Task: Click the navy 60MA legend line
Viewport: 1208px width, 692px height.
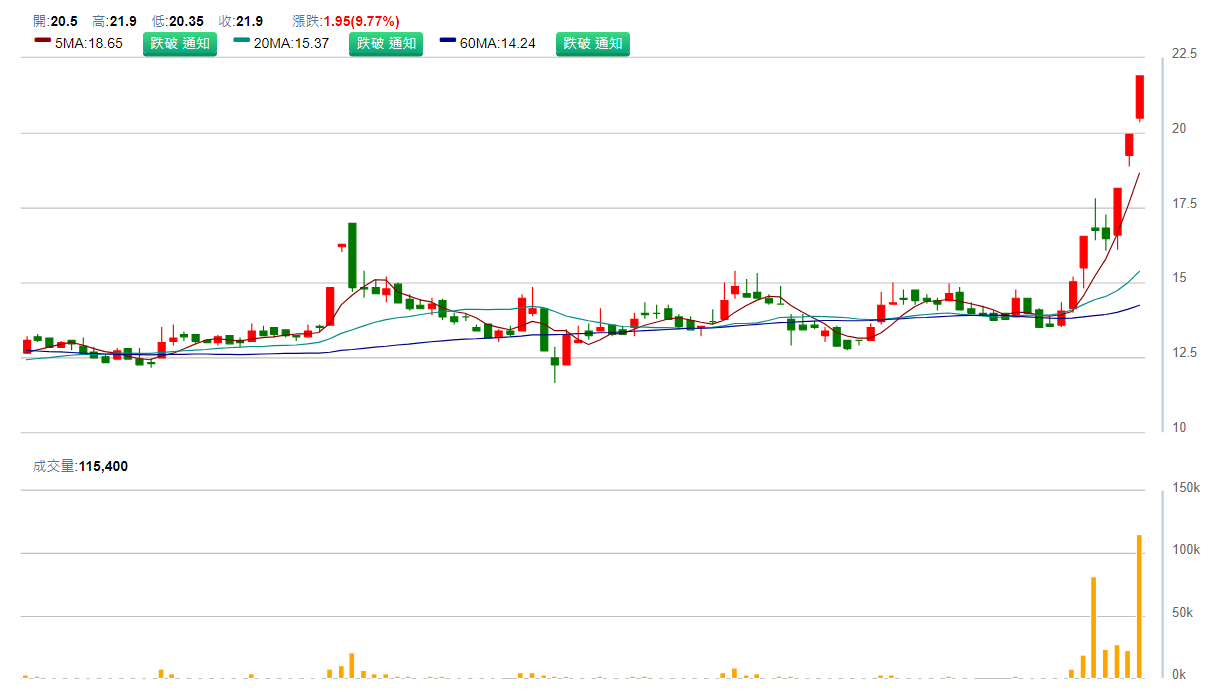Action: pos(448,41)
